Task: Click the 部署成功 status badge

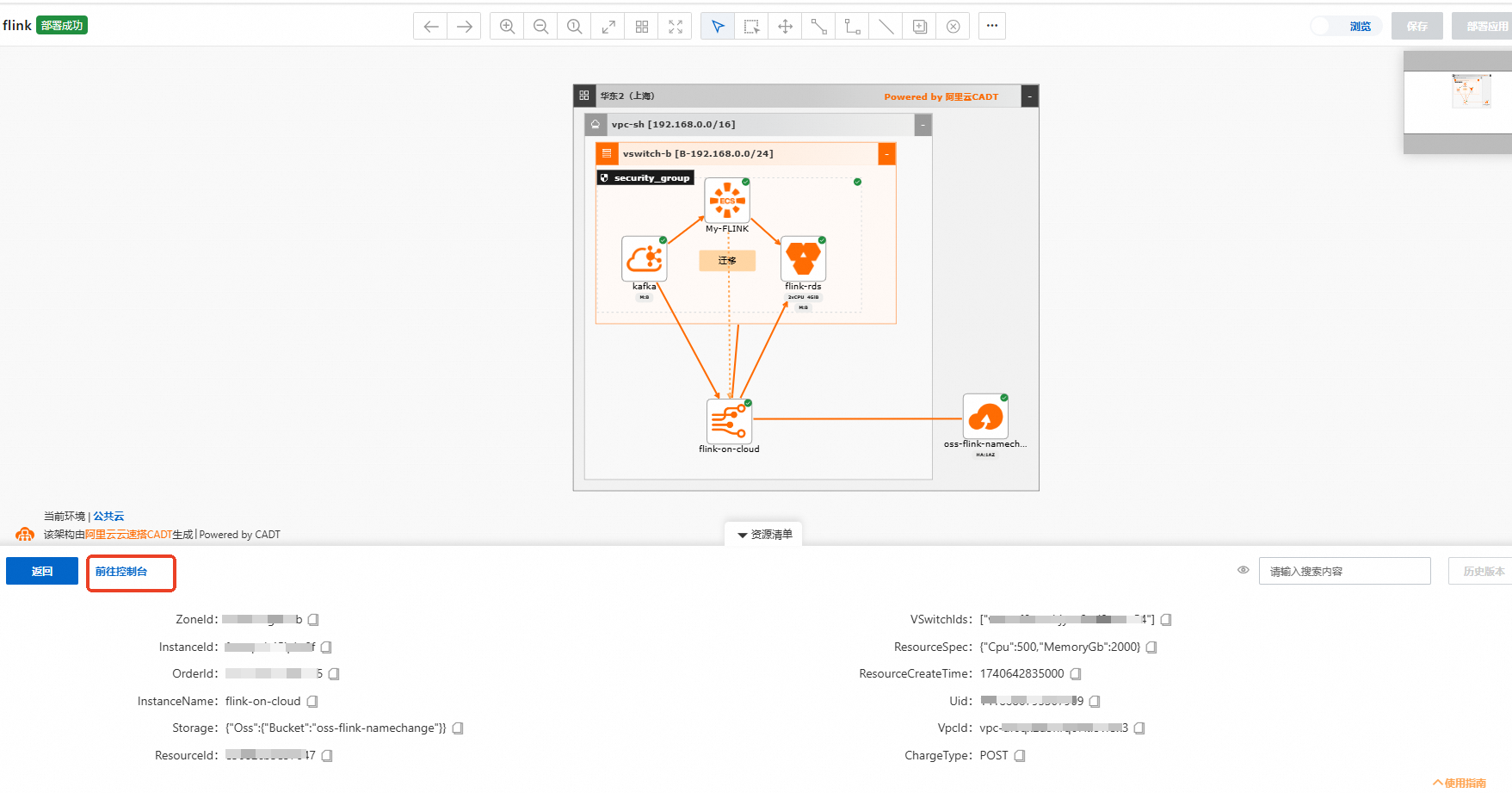Action: pos(62,26)
